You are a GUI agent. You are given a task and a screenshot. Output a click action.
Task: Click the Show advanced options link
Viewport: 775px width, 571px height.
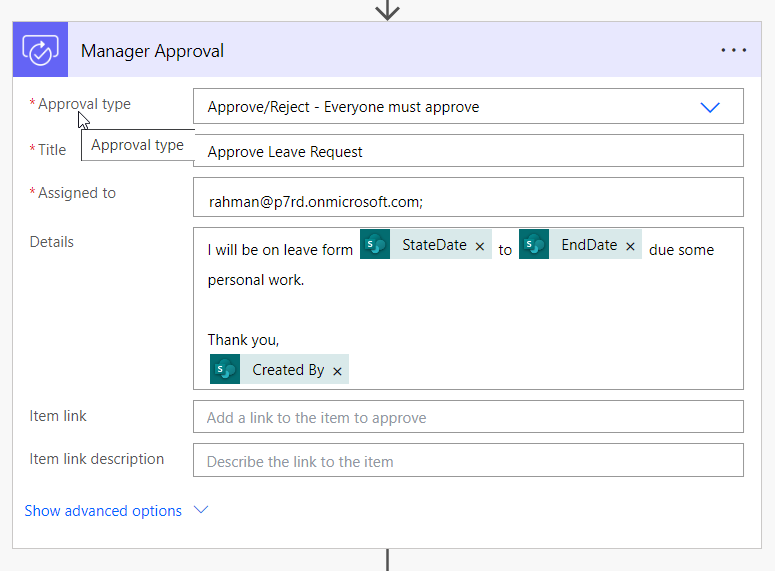(x=103, y=511)
